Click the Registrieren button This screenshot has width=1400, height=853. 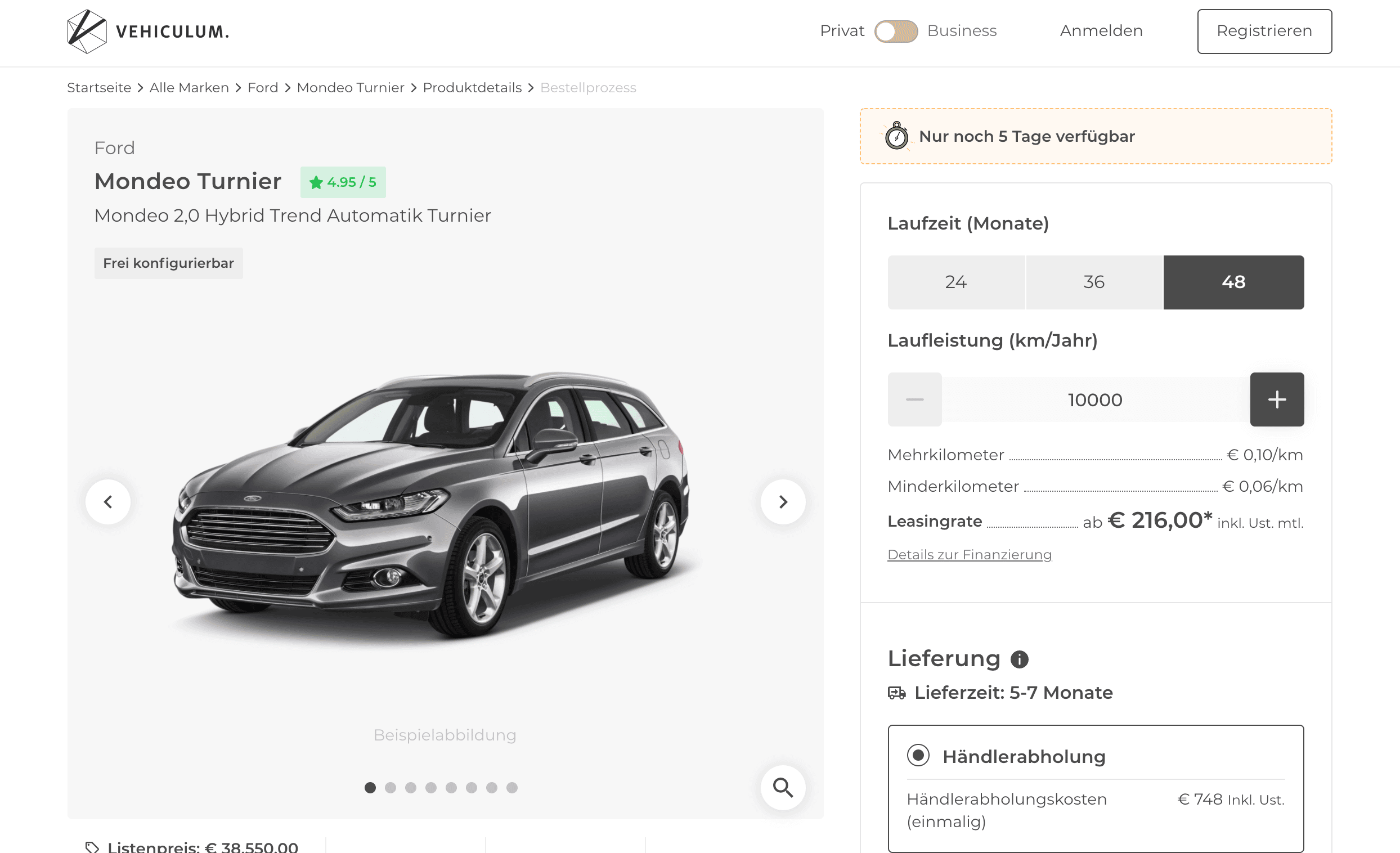[x=1264, y=32]
